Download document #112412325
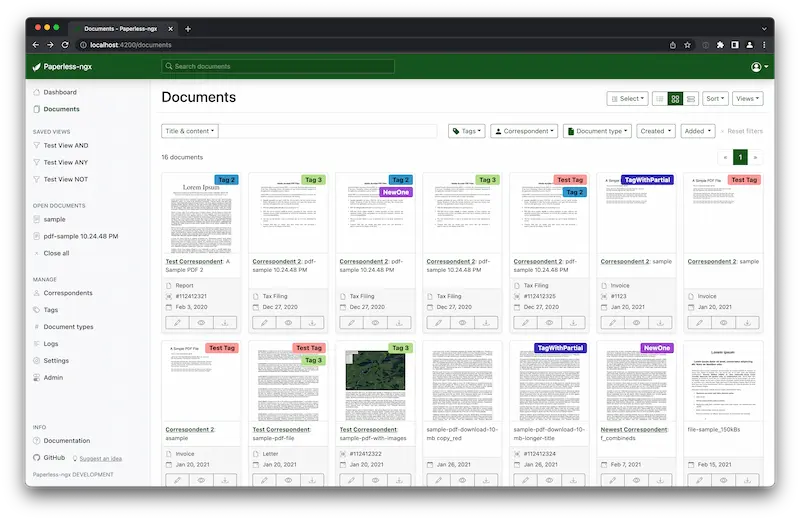Viewport: 800px width, 520px height. [573, 323]
